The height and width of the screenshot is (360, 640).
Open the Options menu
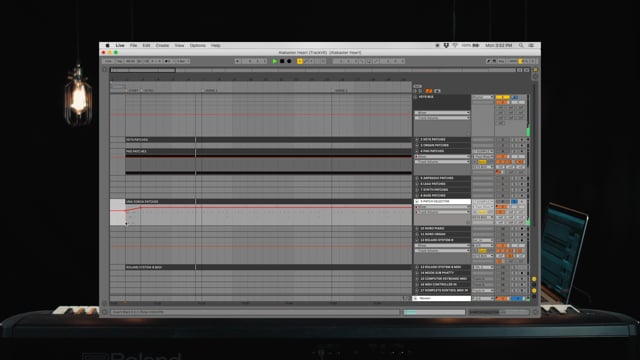198,45
